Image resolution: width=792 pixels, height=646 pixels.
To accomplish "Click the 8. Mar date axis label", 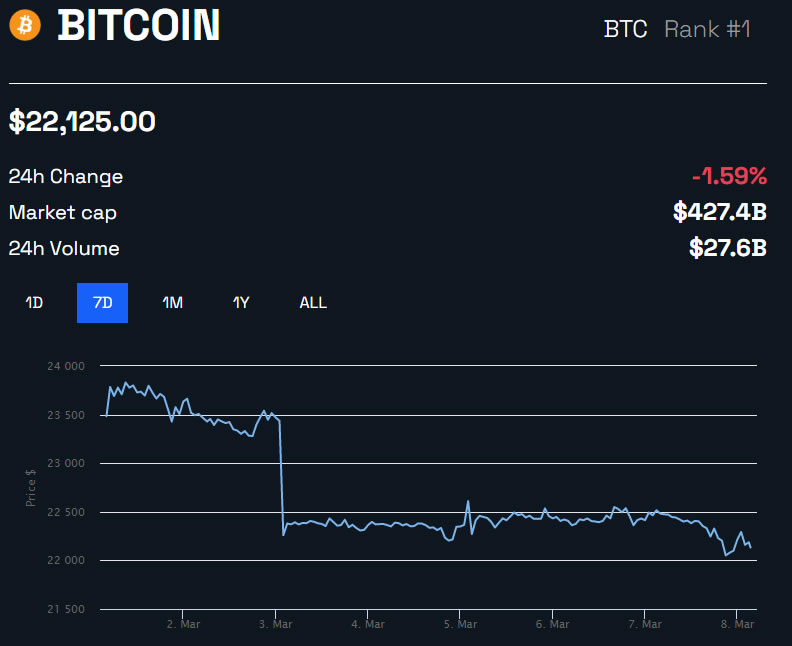I will coord(737,624).
